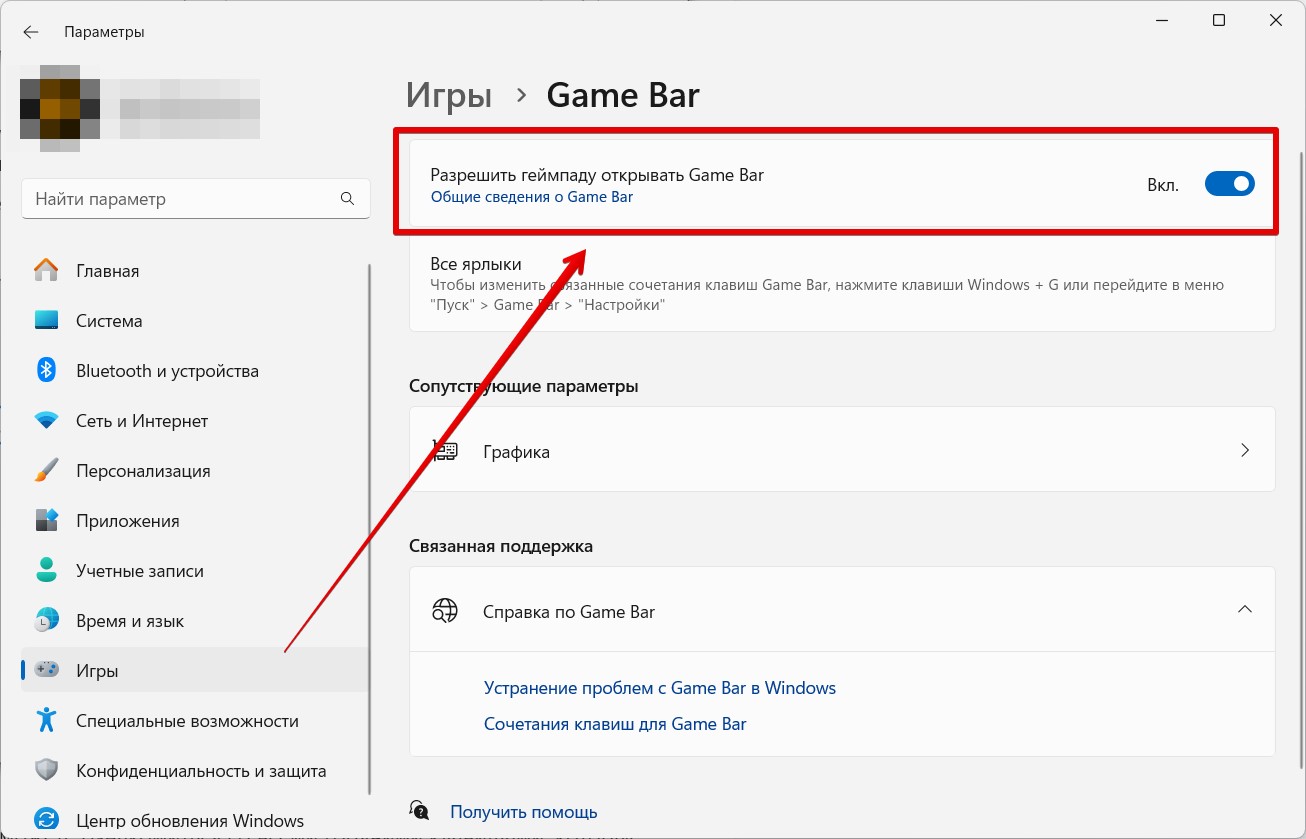The width and height of the screenshot is (1306, 839).
Task: Turn off gamepad opening Game Bar toggle
Action: coord(1229,184)
